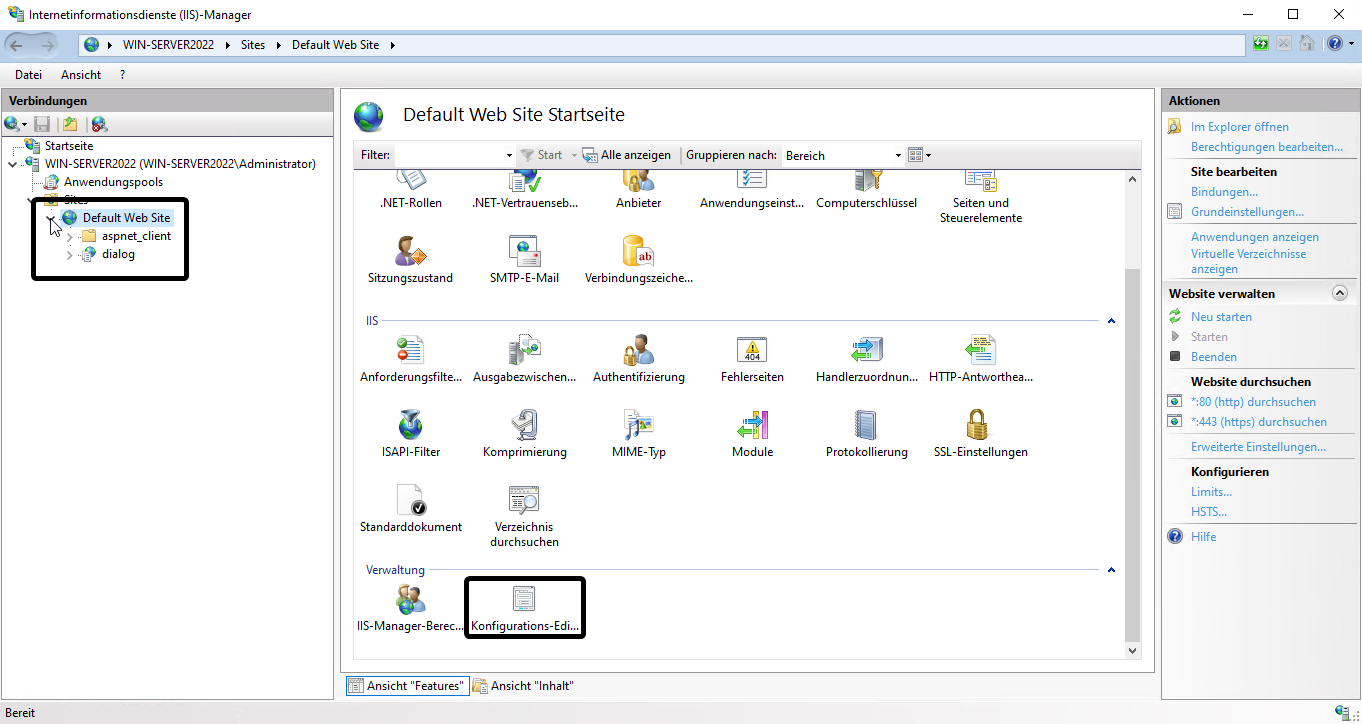
Task: Expand the aspnet_client tree node
Action: coord(70,237)
